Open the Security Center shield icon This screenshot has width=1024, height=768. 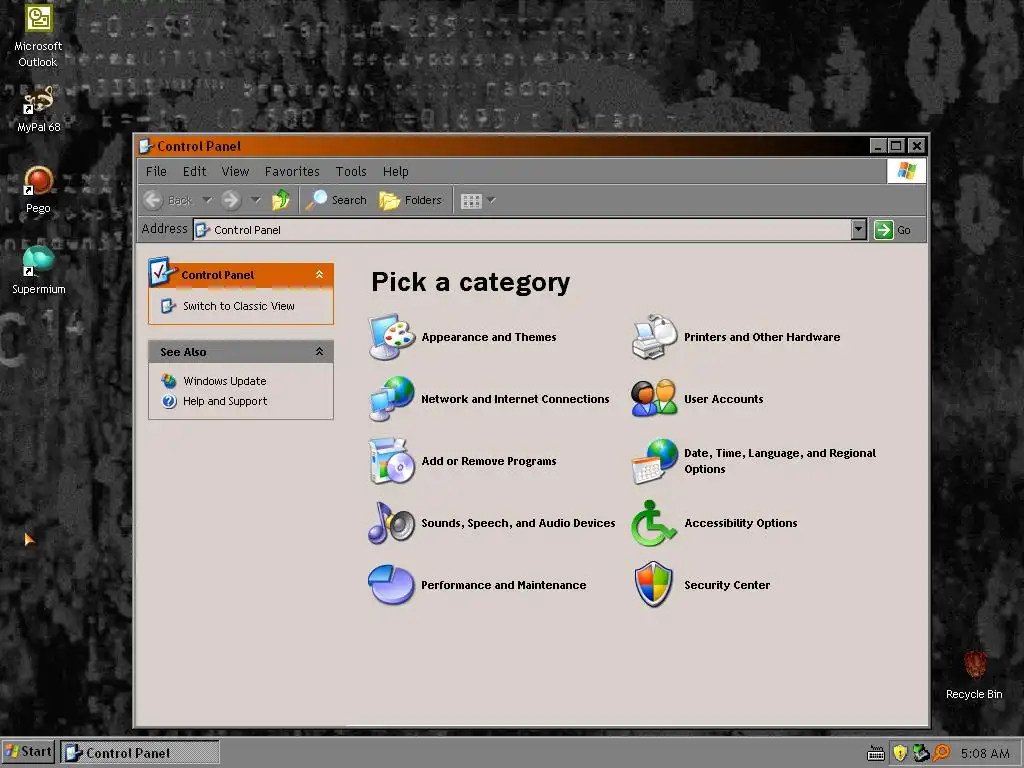(x=654, y=584)
